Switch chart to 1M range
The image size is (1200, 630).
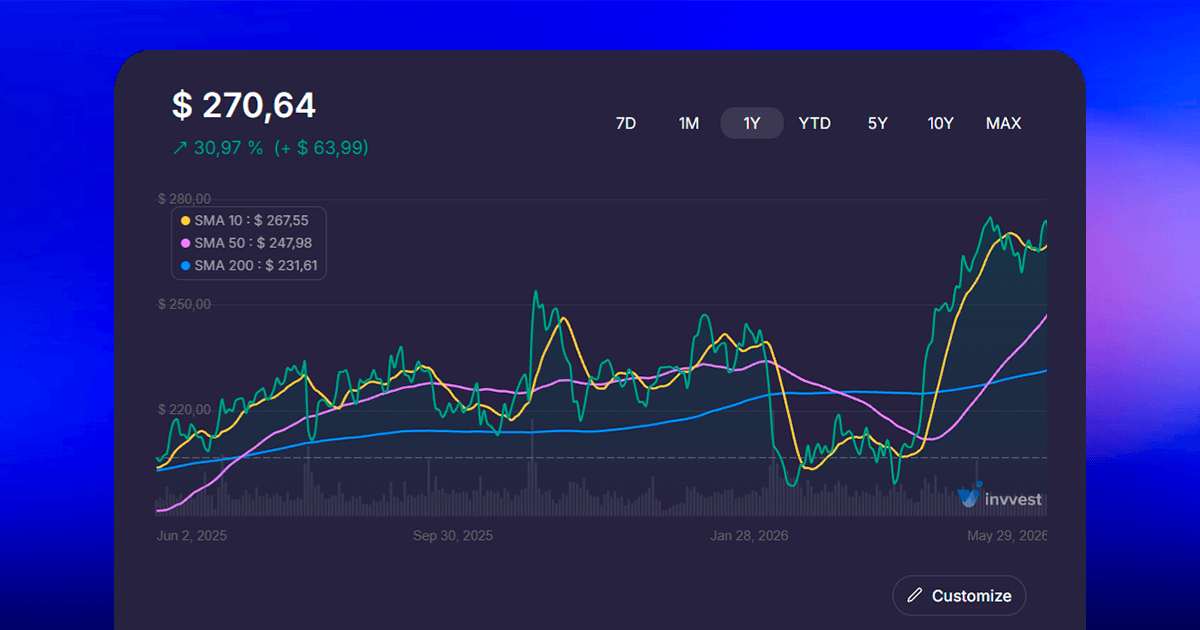[x=689, y=124]
